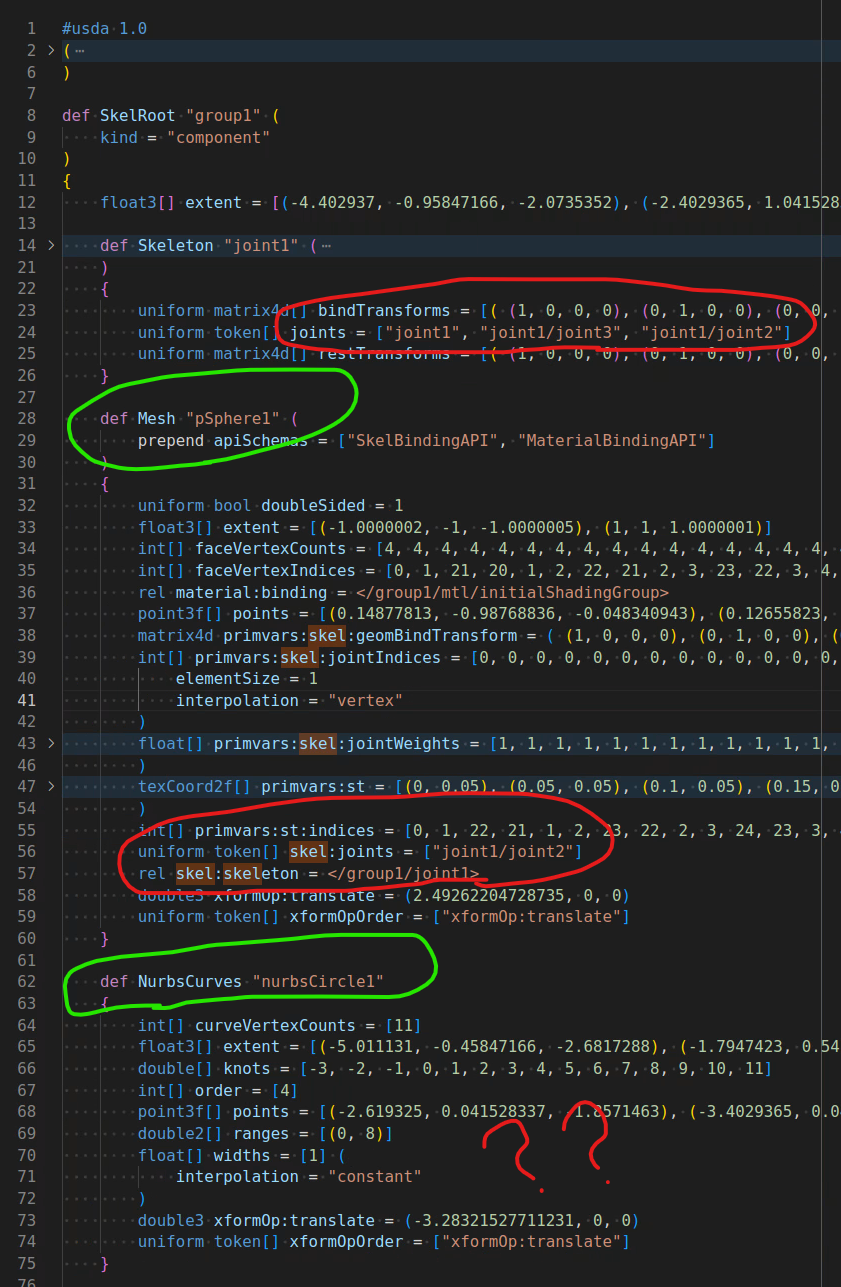Click the Mesh keyword on line 28
Image resolution: width=841 pixels, height=1287 pixels.
157,418
